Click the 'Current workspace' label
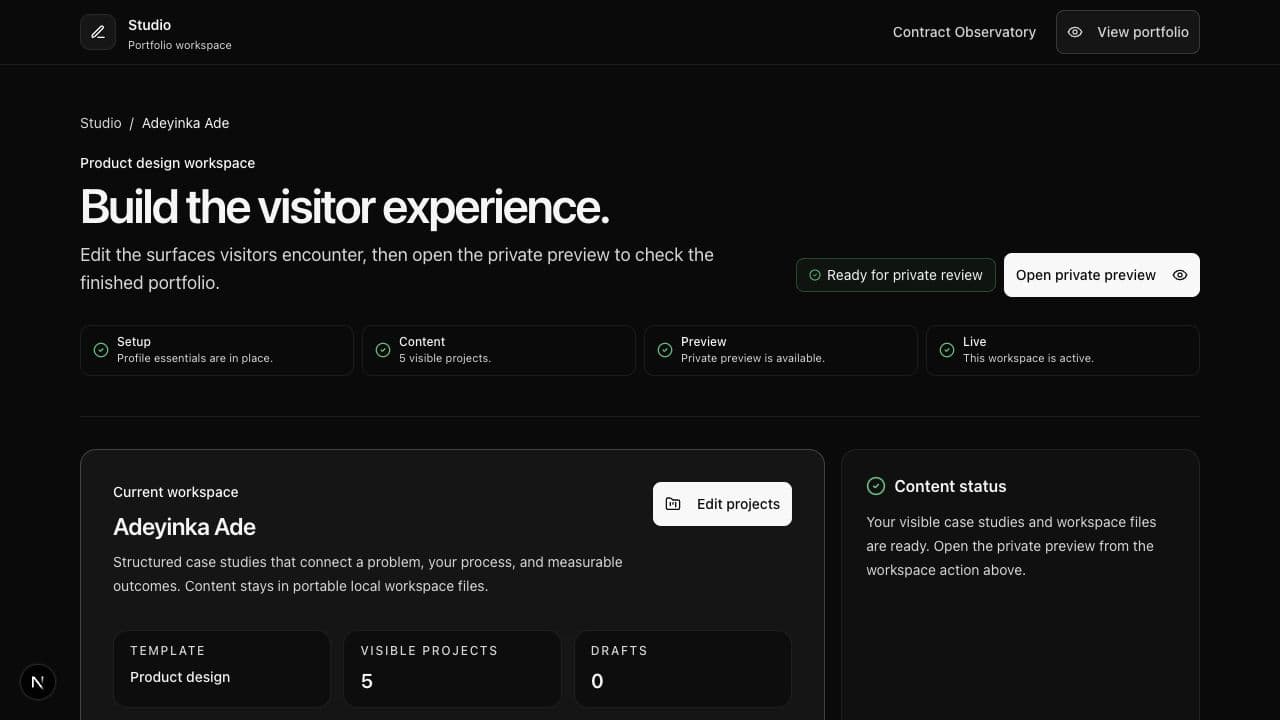 (x=175, y=492)
